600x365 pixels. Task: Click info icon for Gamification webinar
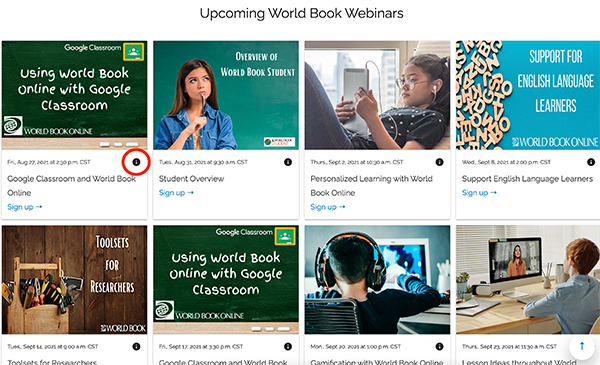[439, 347]
